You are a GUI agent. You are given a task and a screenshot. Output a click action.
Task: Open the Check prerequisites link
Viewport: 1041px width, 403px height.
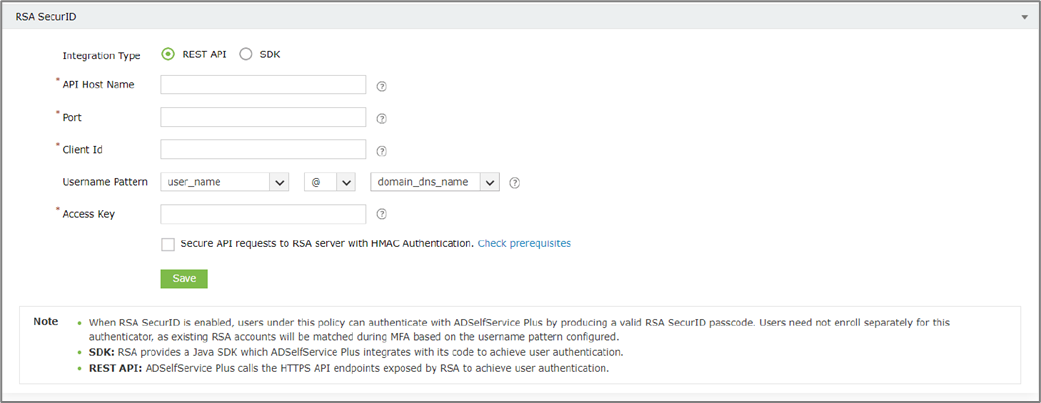[524, 243]
